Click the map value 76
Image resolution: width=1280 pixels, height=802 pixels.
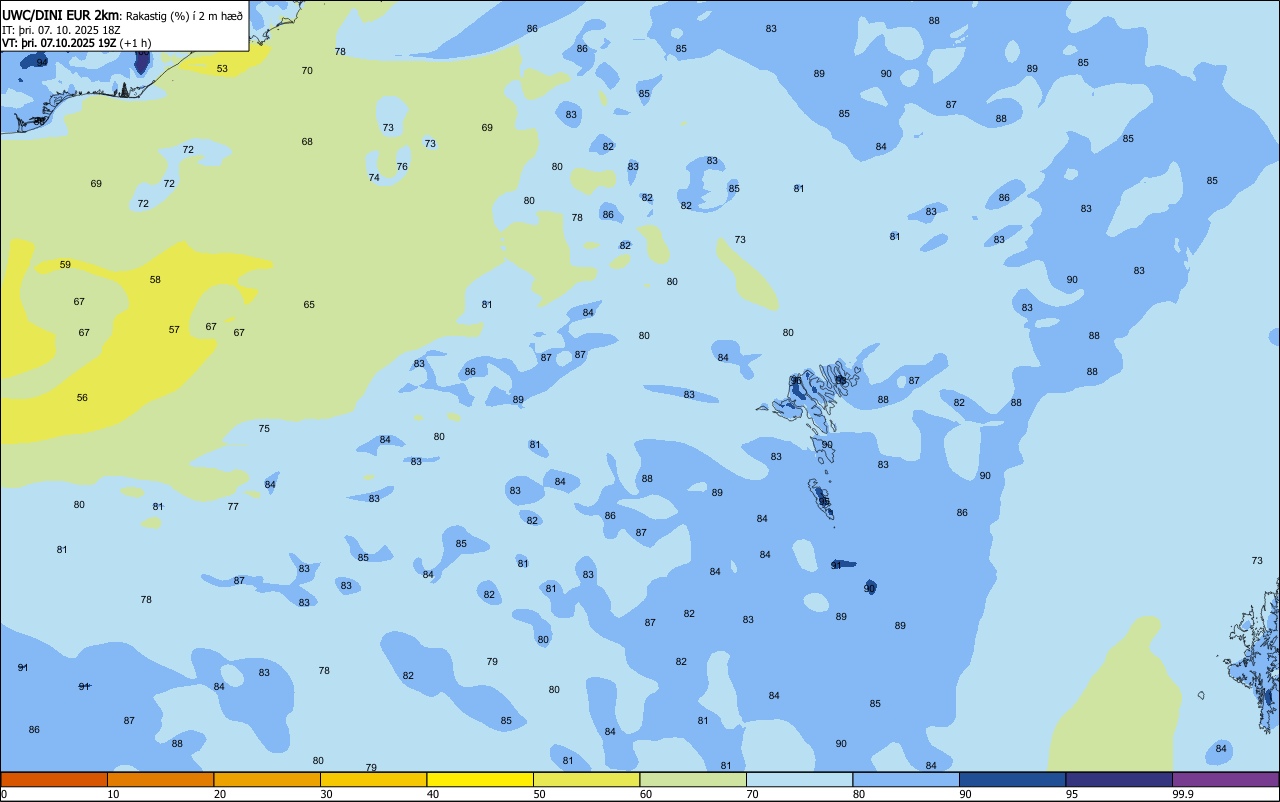[402, 167]
